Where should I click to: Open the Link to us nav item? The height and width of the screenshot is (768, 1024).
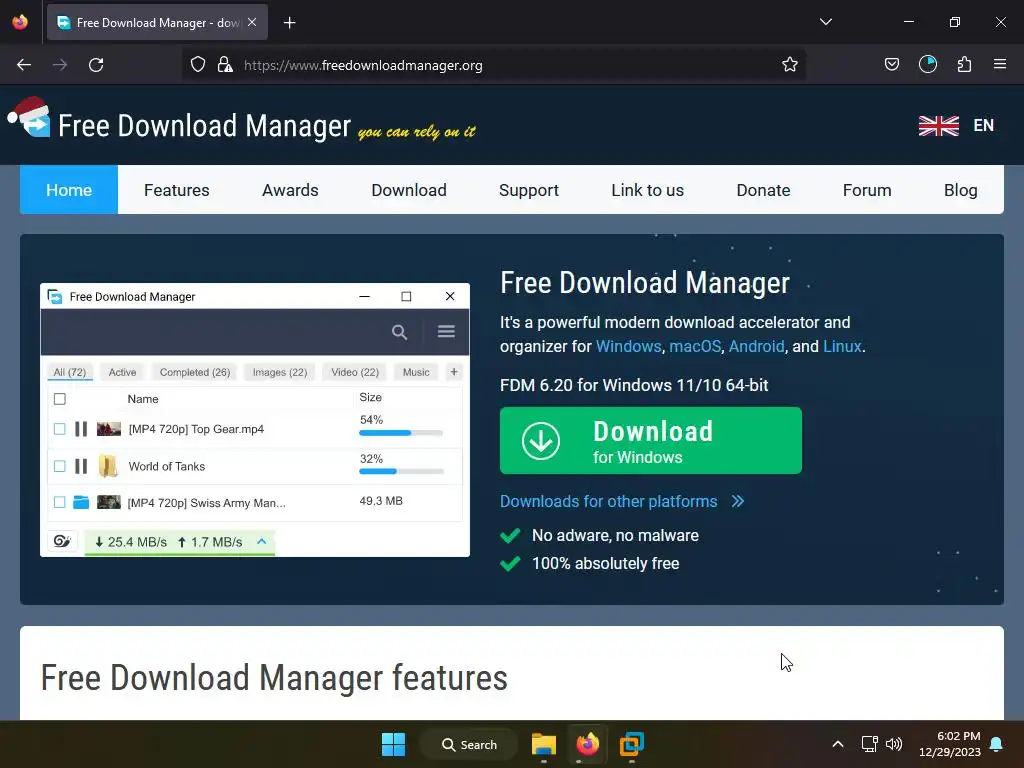tap(647, 190)
